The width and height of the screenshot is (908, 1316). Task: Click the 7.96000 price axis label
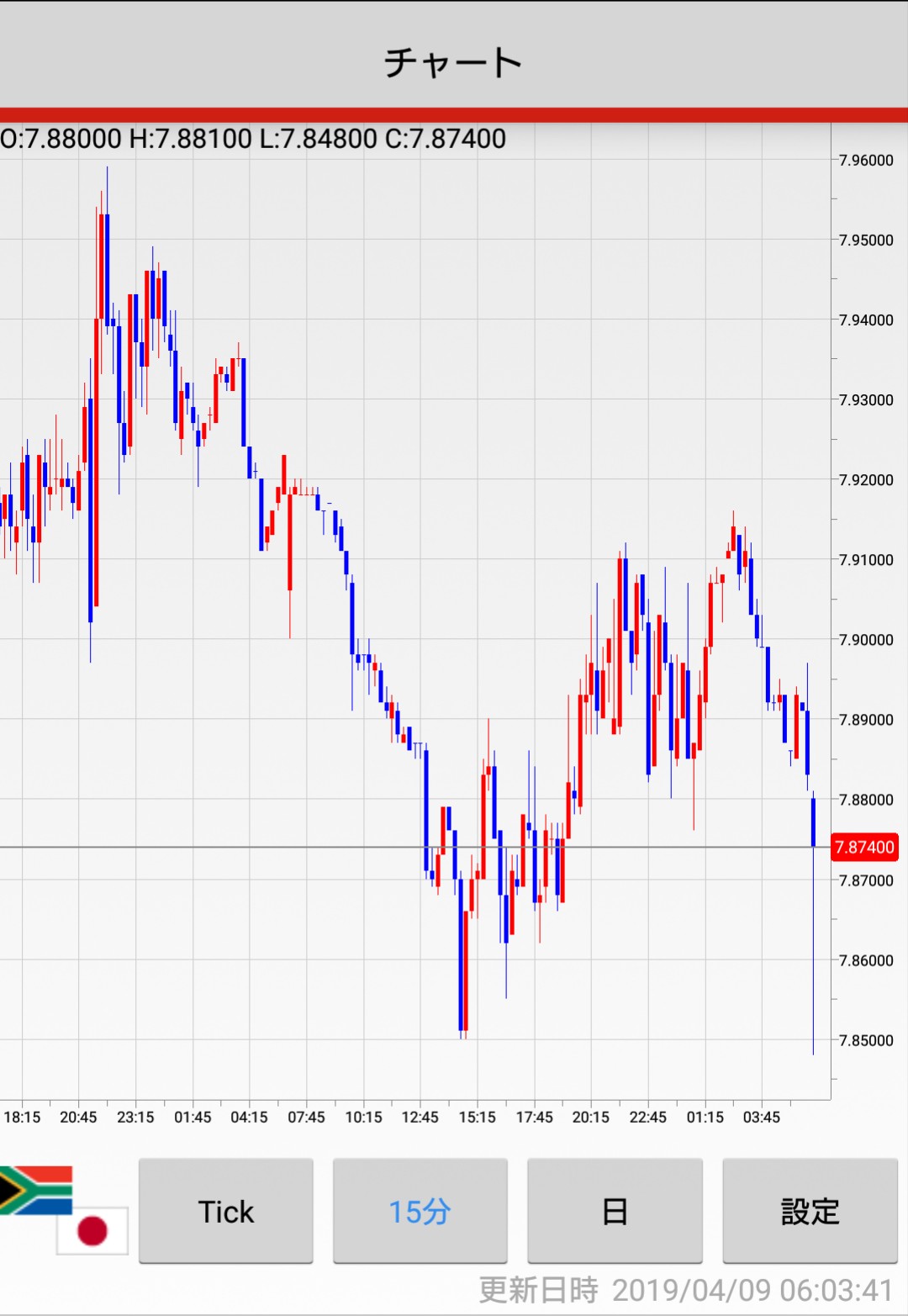(866, 161)
